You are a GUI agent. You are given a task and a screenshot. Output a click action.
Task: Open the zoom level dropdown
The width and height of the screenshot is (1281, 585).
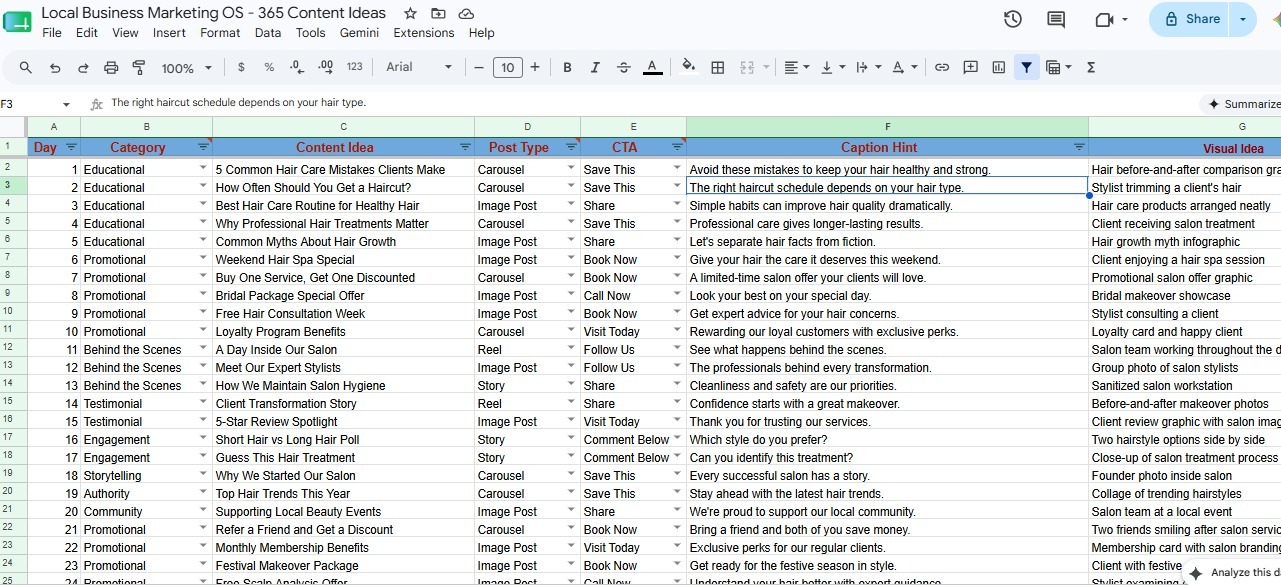(x=187, y=67)
